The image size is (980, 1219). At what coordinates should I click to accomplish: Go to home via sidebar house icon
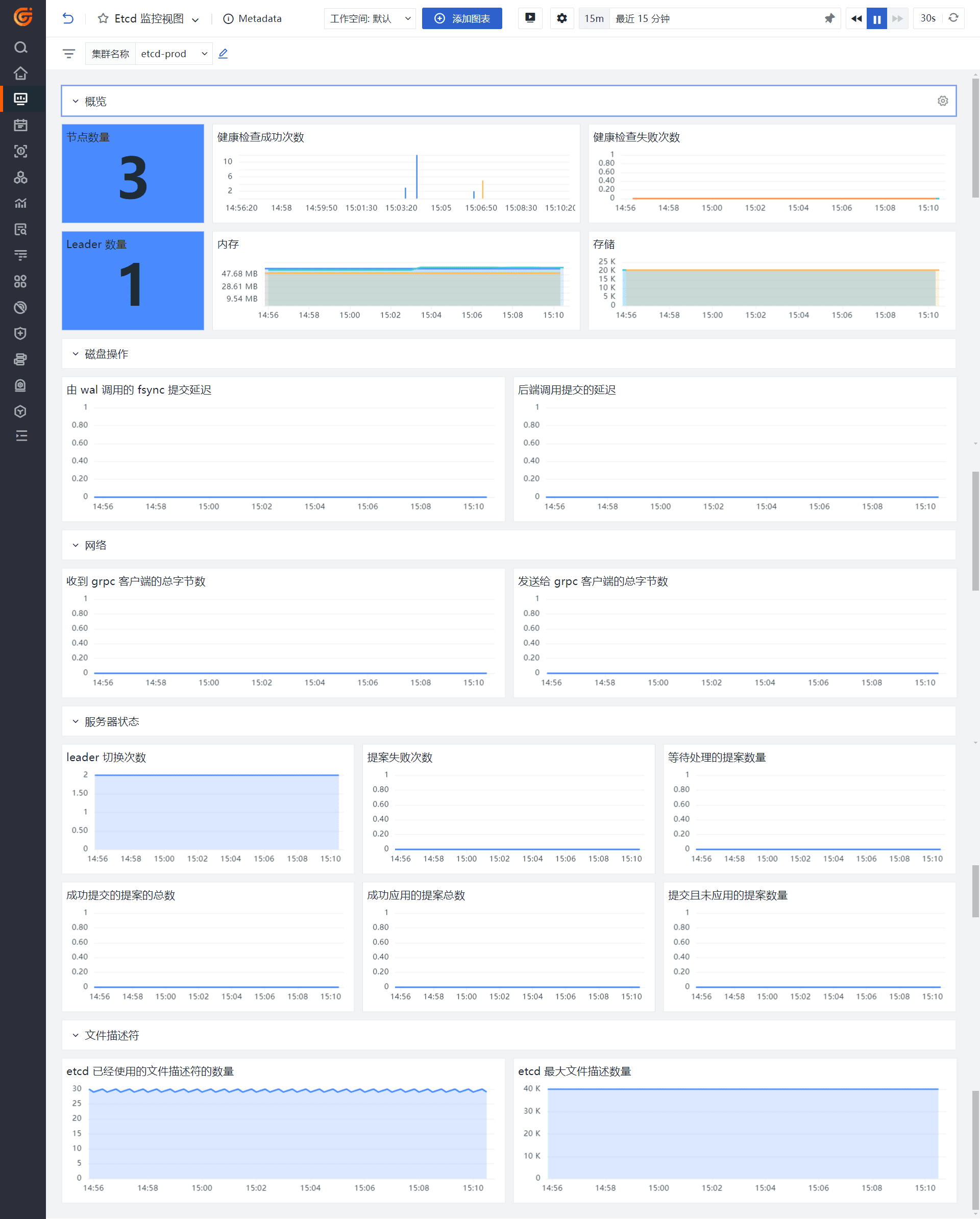tap(21, 73)
